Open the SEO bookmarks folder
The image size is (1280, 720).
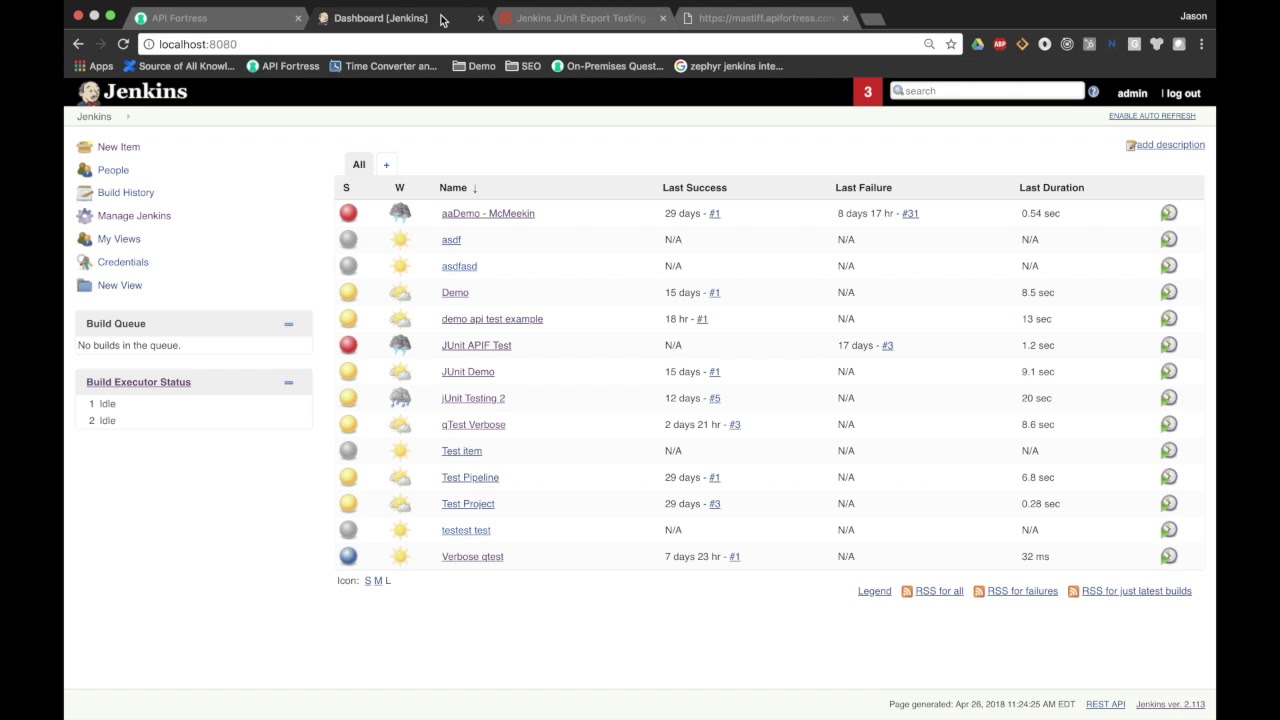(523, 66)
